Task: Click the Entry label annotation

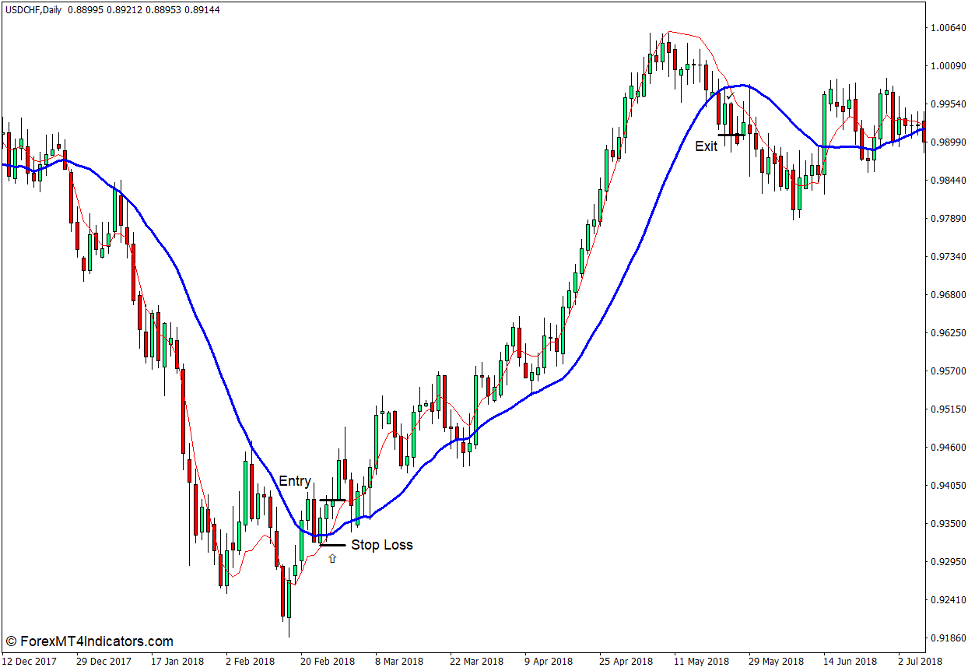Action: [294, 481]
